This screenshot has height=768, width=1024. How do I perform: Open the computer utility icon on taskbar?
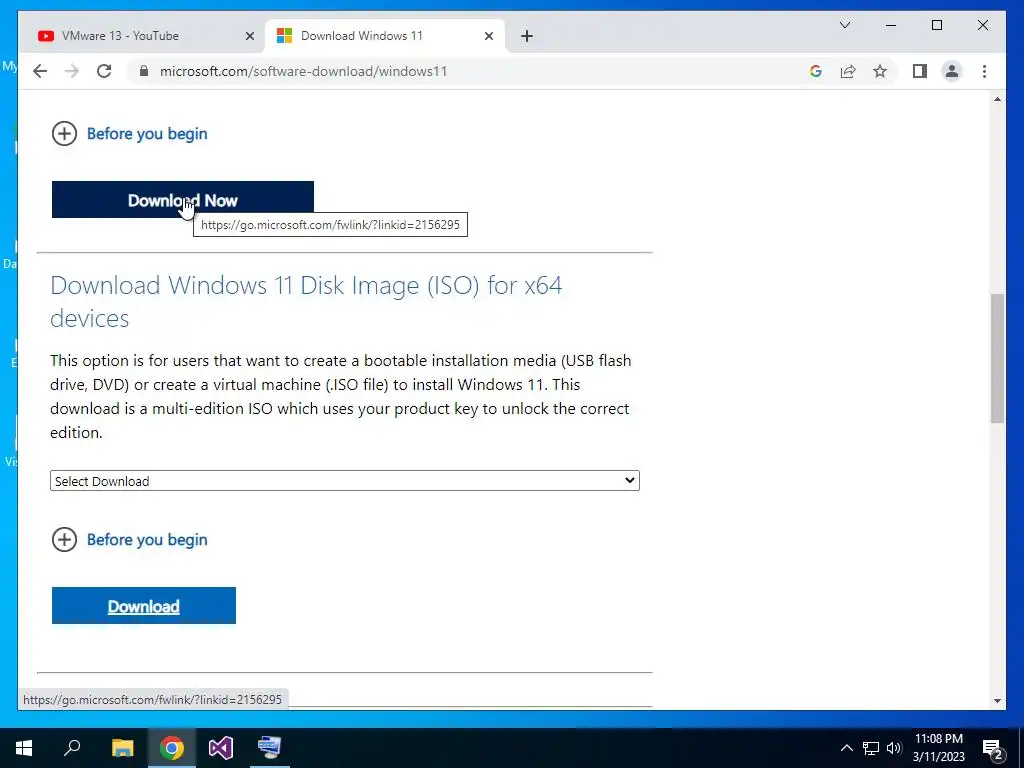click(x=270, y=748)
